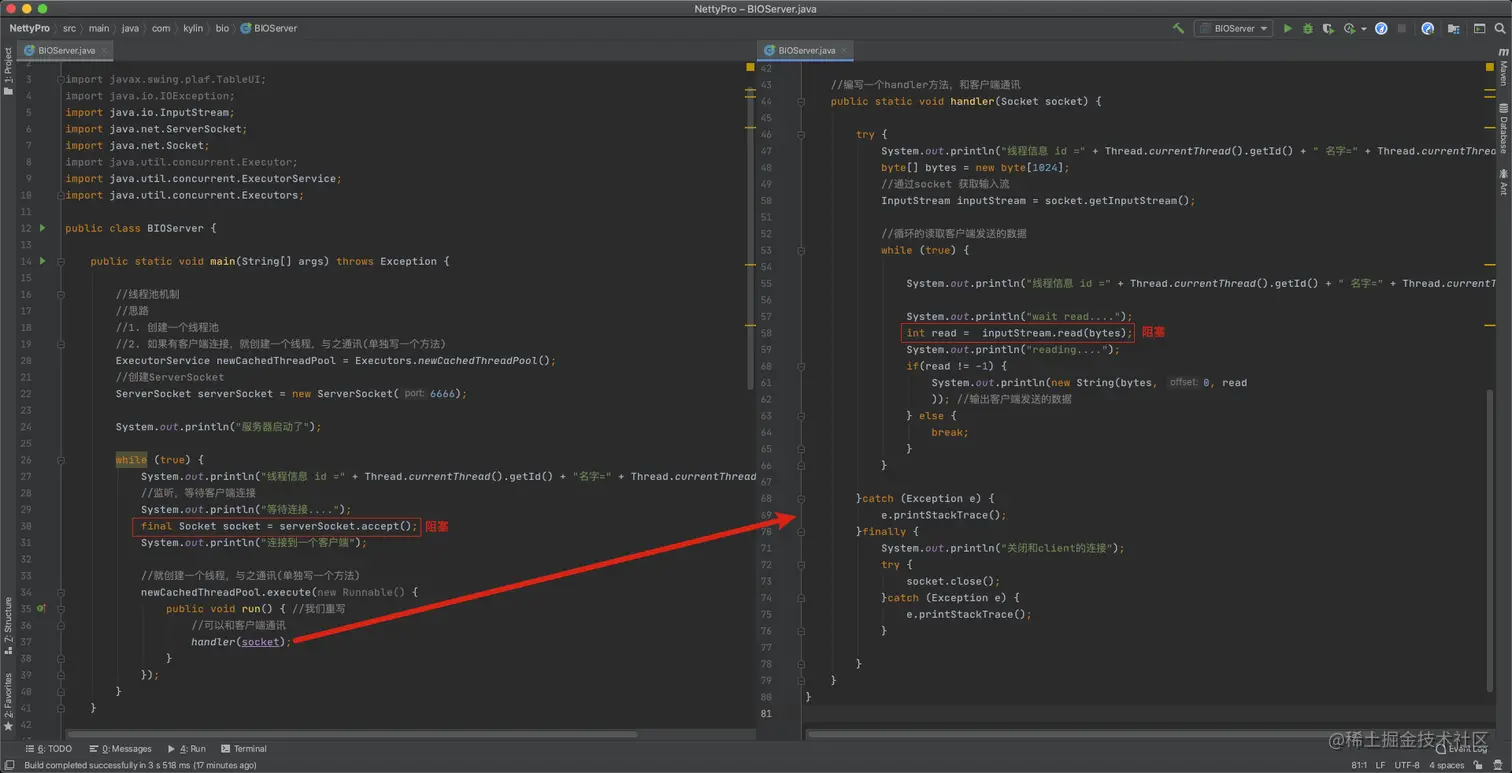This screenshot has width=1512, height=773.
Task: Click the left editor horizontal scrollbar
Action: [350, 734]
